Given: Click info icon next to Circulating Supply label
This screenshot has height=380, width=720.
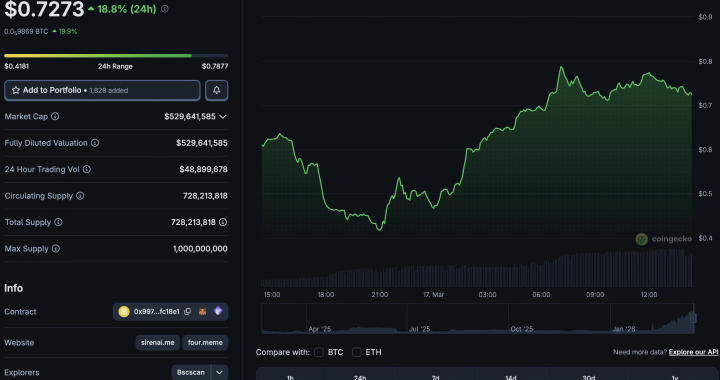Looking at the screenshot, I should [80, 196].
